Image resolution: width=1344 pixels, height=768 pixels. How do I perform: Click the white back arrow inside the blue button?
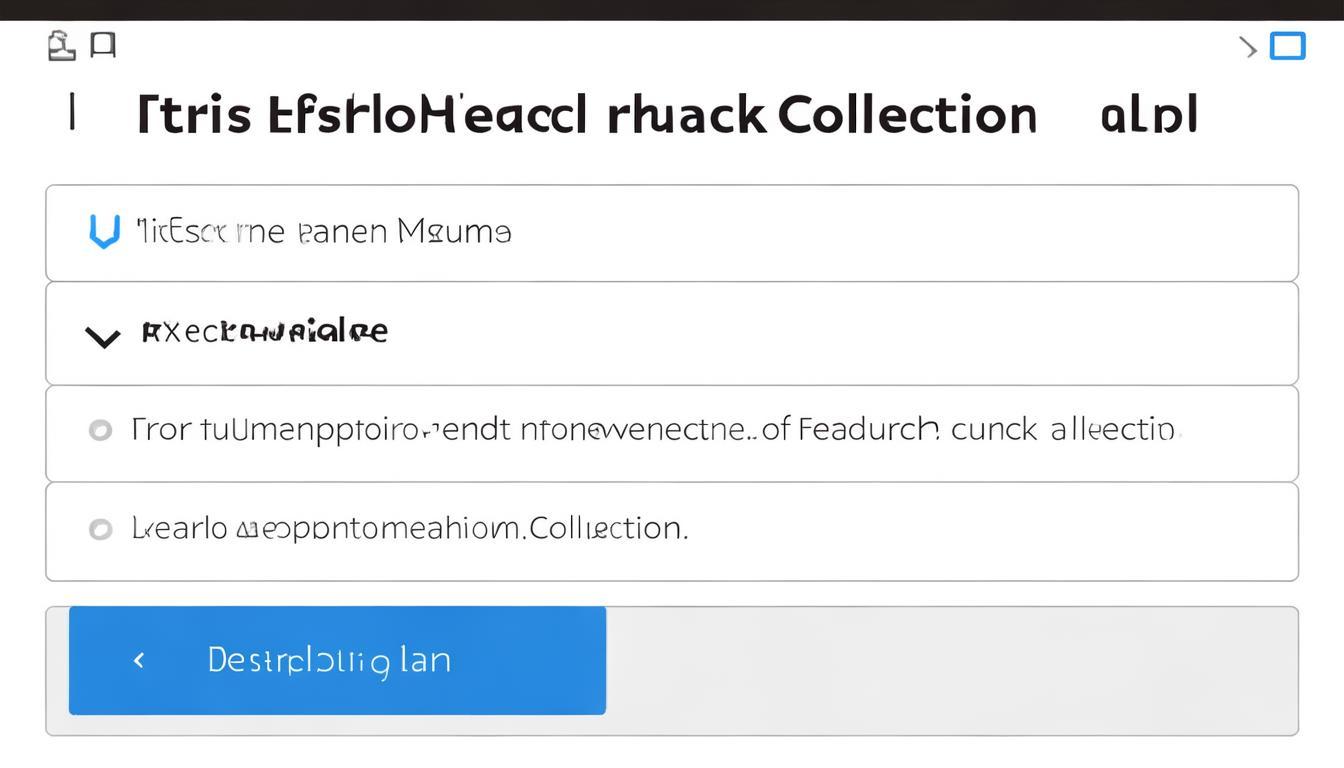(x=139, y=660)
